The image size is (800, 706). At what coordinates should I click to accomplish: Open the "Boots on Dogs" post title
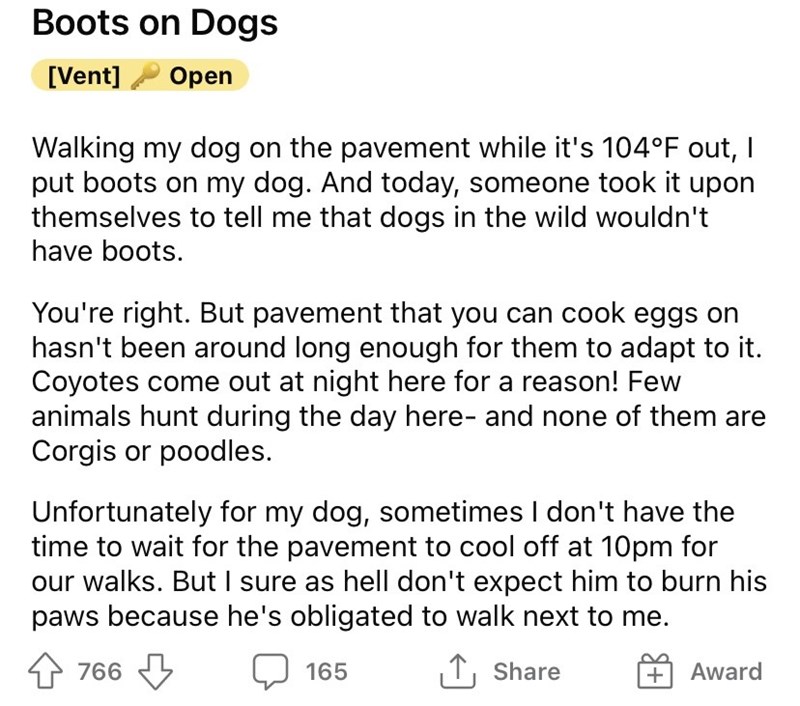click(155, 24)
